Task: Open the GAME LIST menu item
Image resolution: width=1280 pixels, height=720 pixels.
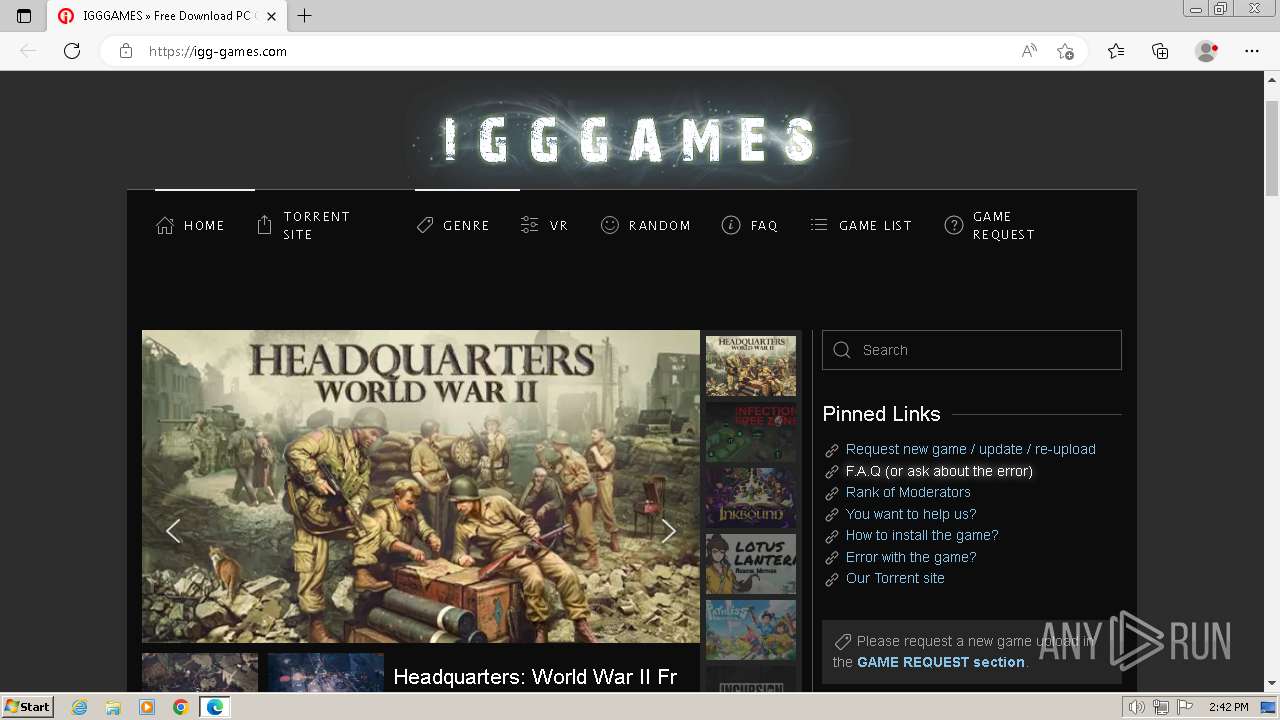Action: coord(861,226)
